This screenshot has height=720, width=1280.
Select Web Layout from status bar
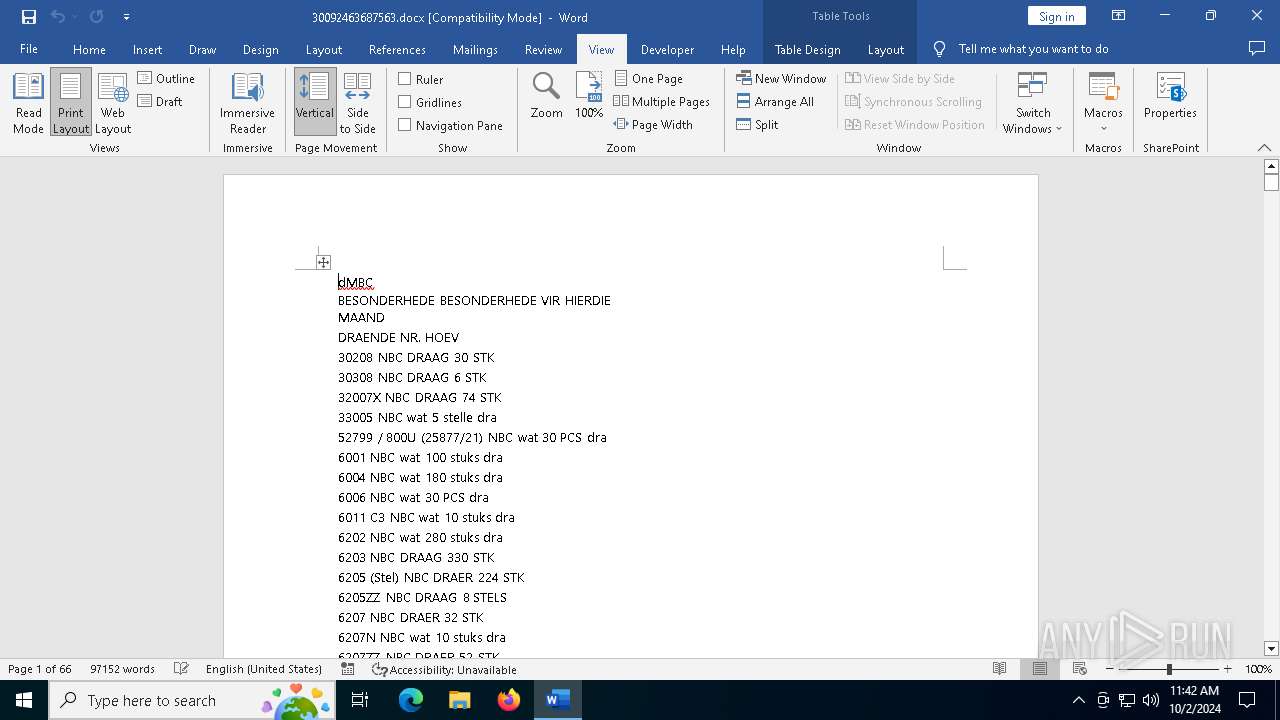(x=1080, y=669)
